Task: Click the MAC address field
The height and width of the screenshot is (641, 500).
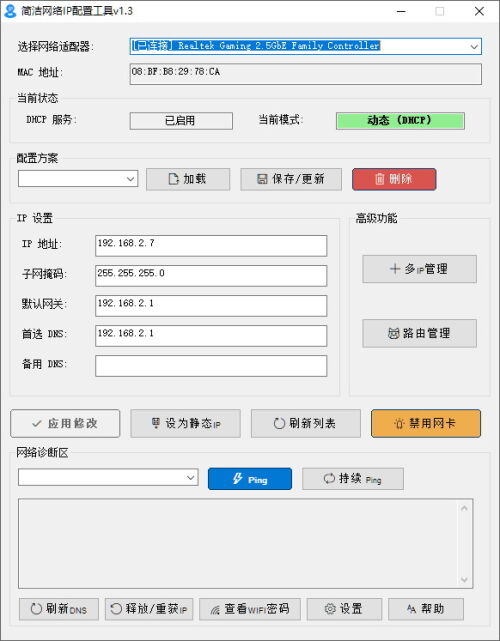Action: [x=305, y=74]
